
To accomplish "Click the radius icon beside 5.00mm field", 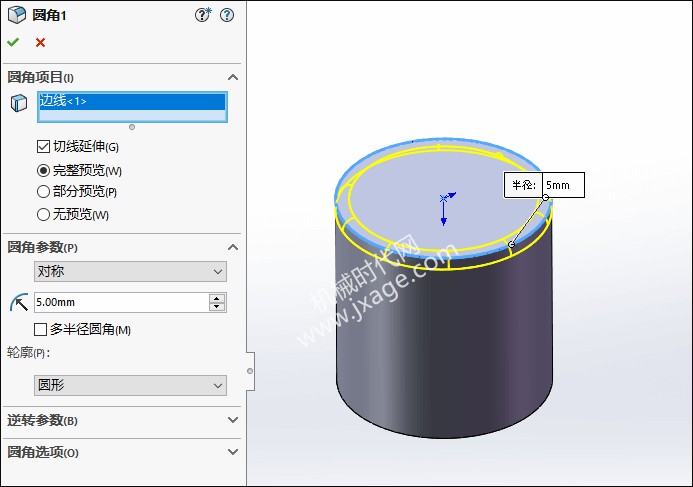I will click(18, 302).
